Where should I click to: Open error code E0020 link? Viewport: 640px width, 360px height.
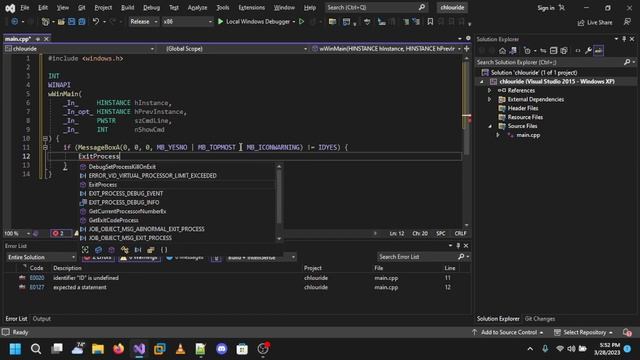tap(37, 278)
